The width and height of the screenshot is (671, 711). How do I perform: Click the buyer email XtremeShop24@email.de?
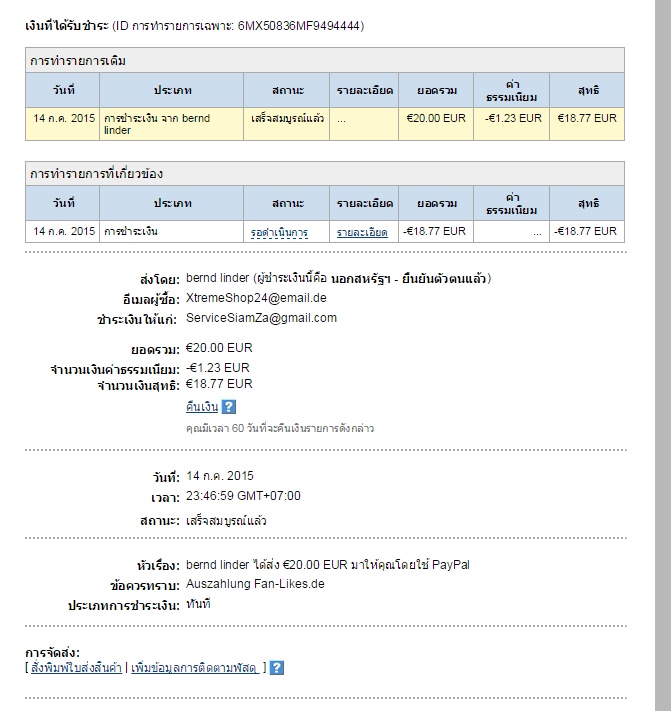click(x=257, y=298)
